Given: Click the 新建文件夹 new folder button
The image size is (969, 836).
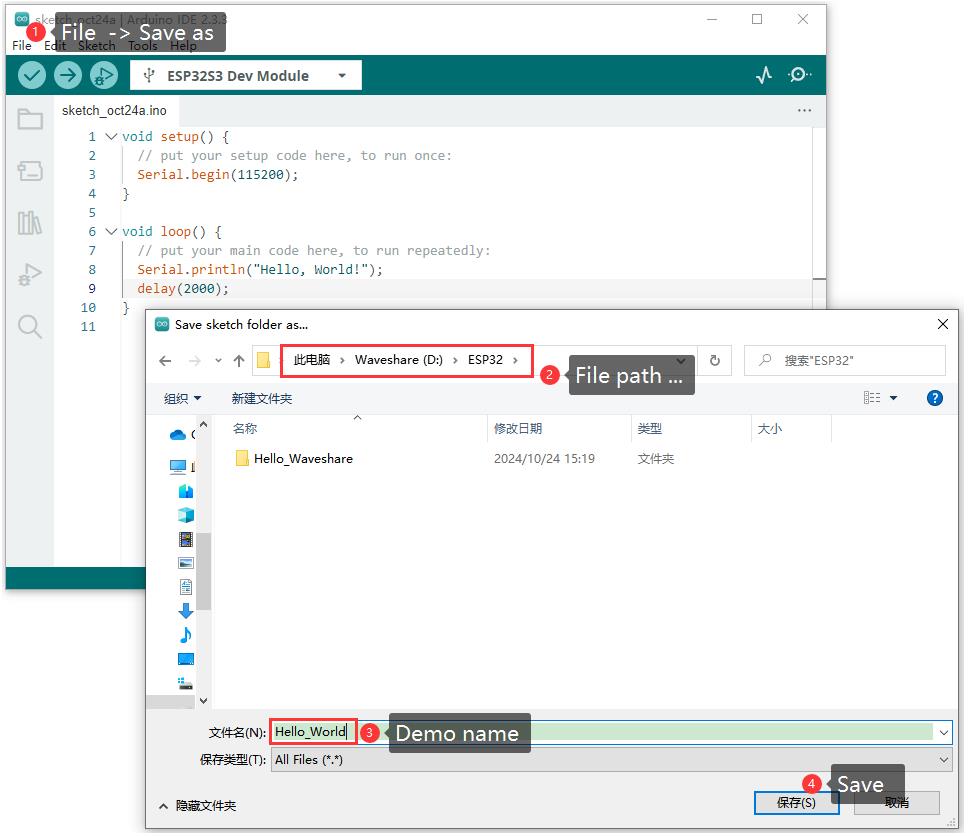Looking at the screenshot, I should tap(262, 399).
